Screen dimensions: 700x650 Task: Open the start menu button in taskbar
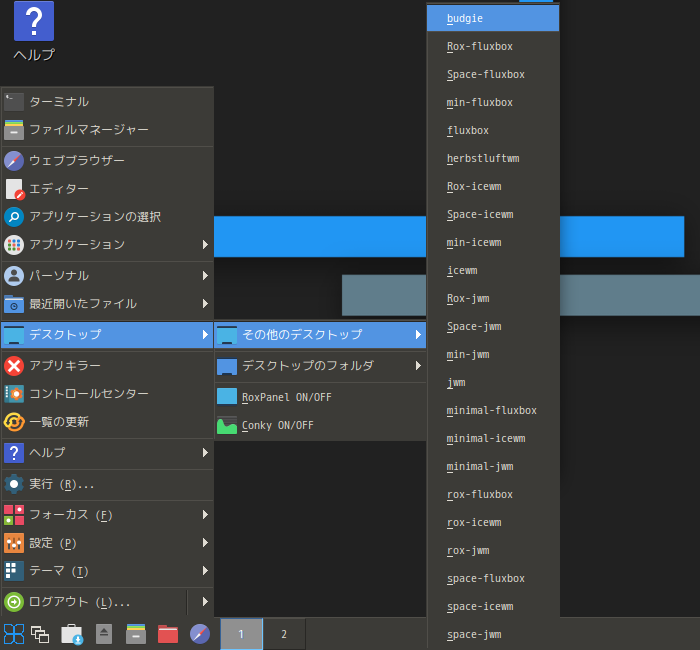tap(14, 634)
